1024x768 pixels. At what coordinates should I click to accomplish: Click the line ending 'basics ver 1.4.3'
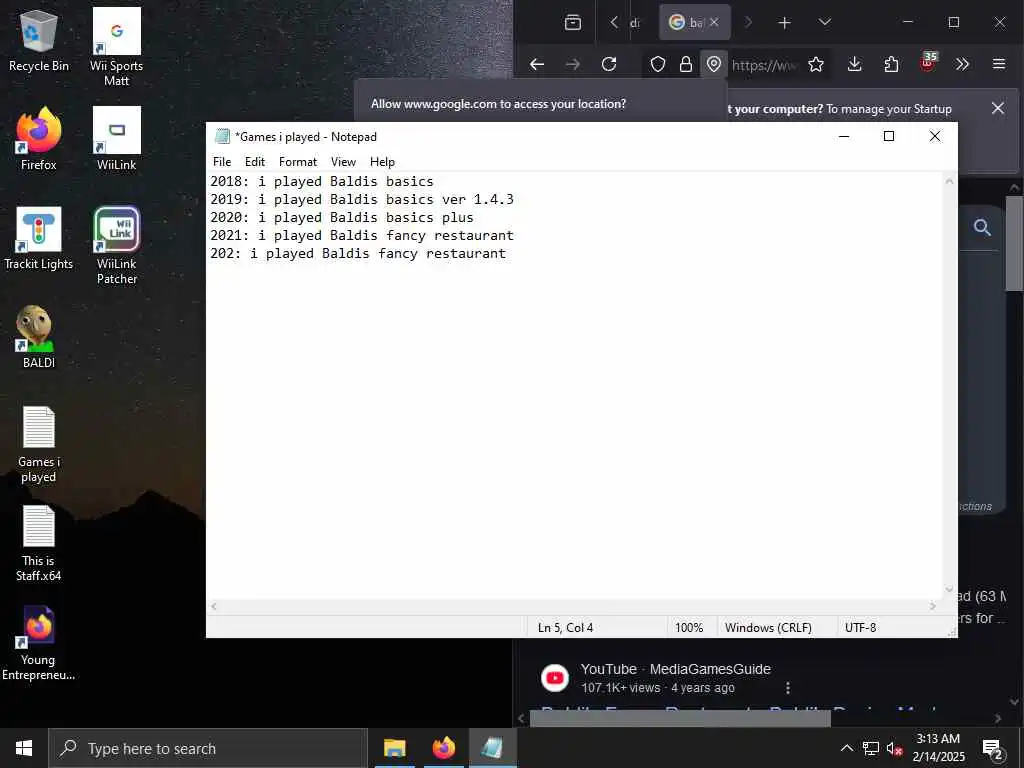[362, 199]
